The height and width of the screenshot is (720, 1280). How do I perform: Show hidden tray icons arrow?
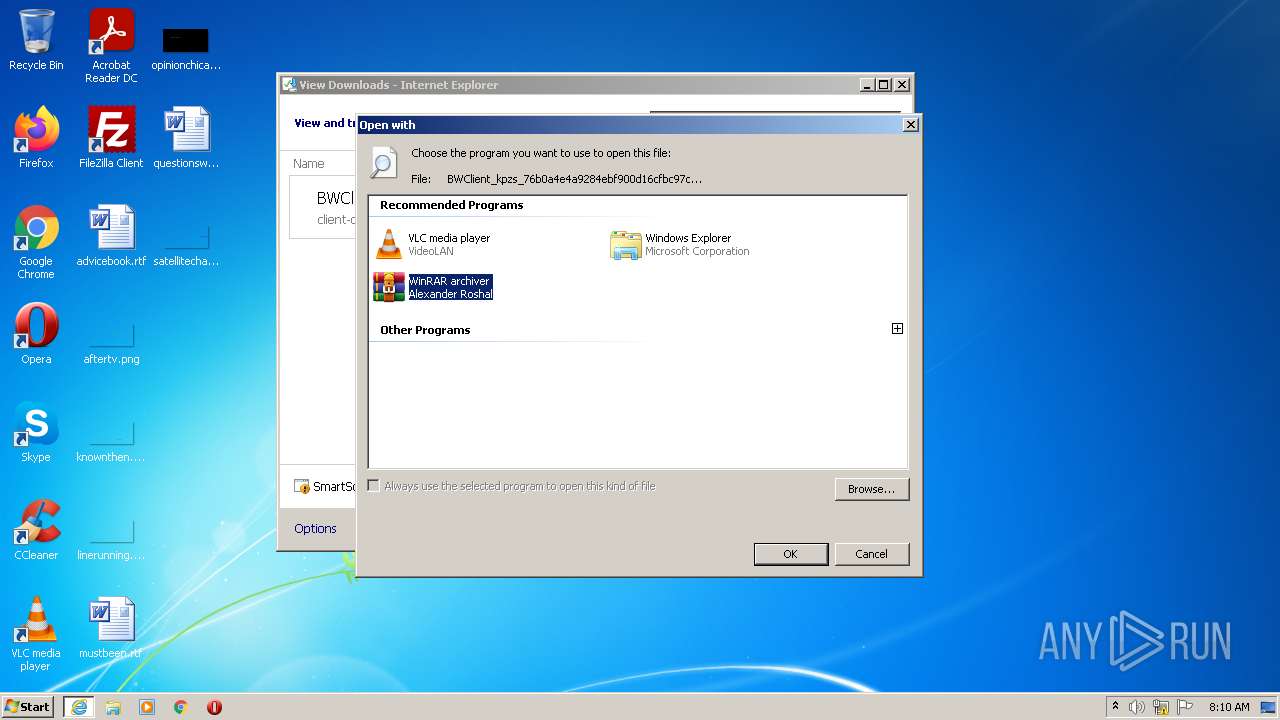click(x=1115, y=707)
